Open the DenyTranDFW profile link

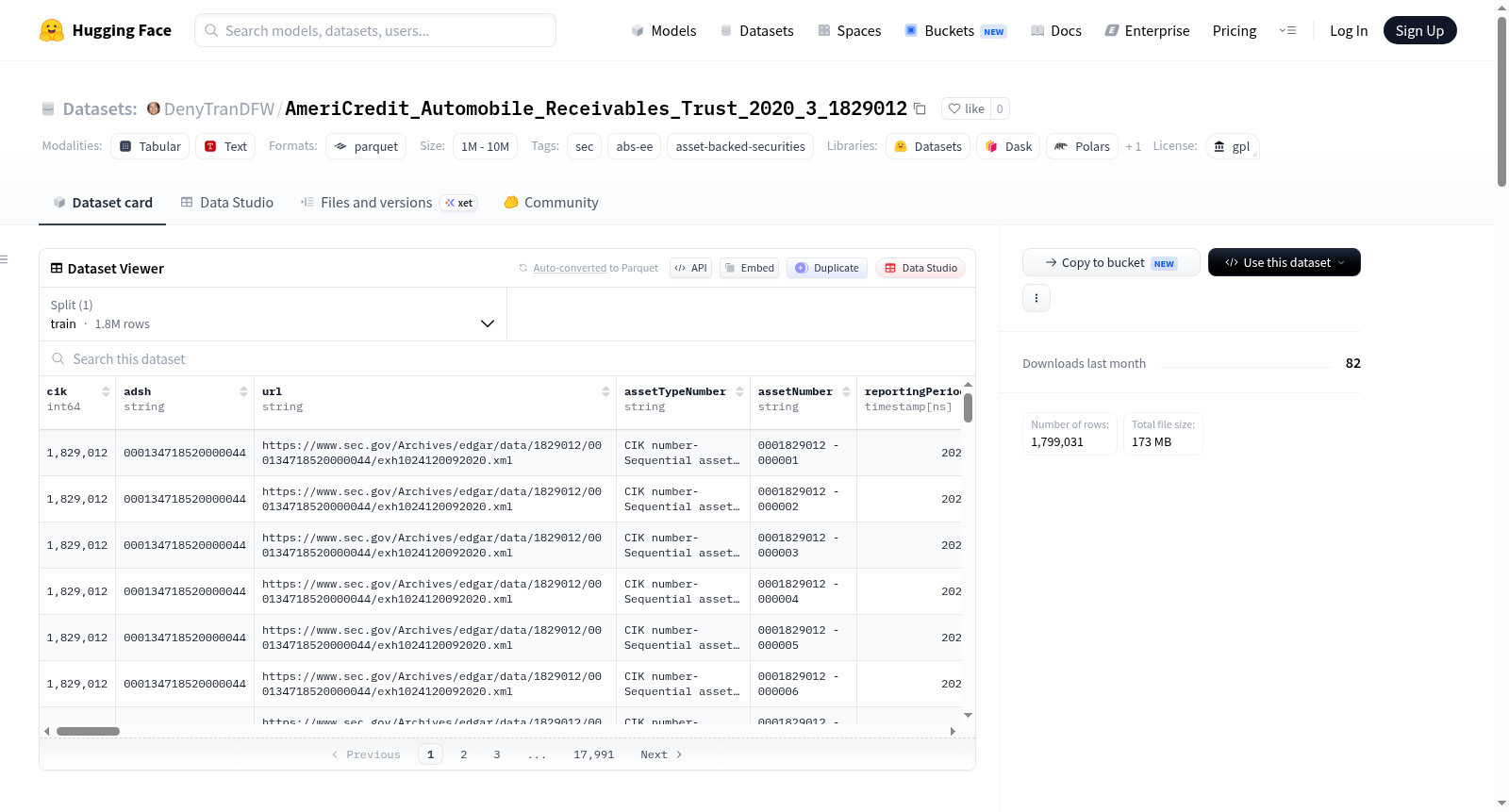pos(219,108)
